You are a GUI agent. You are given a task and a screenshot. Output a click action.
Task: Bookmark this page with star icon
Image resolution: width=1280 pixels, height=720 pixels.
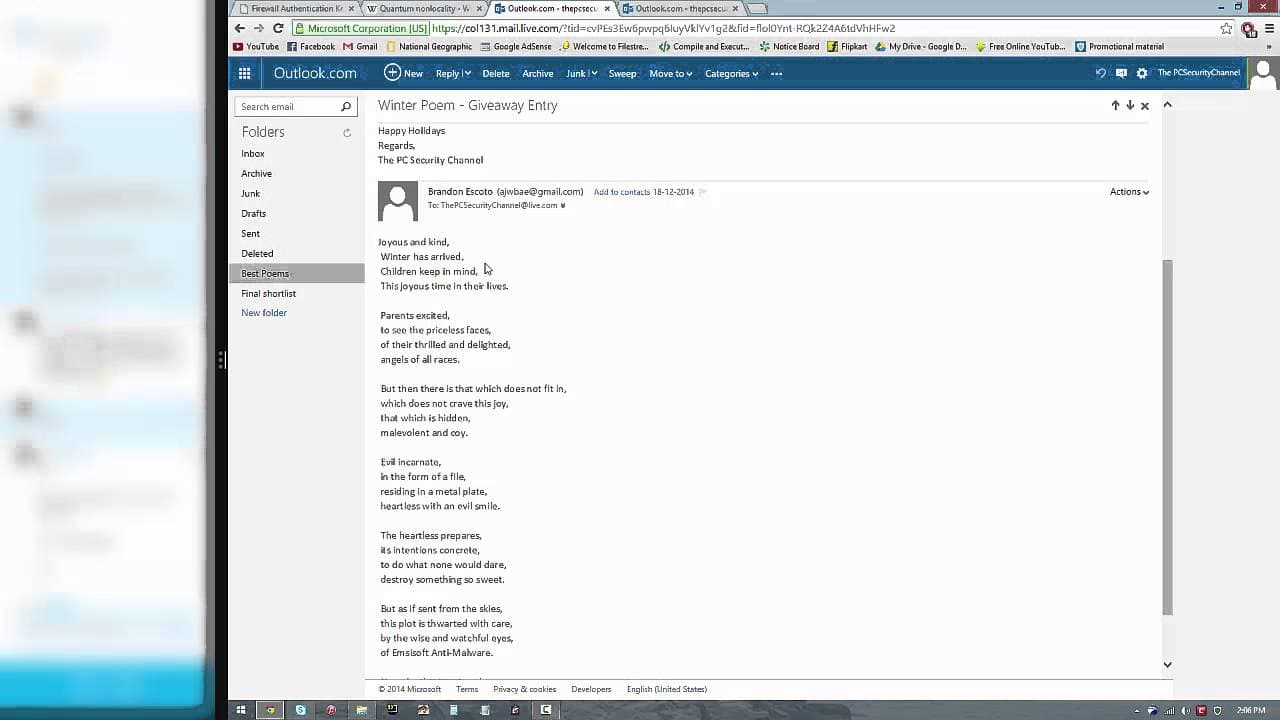point(1226,28)
